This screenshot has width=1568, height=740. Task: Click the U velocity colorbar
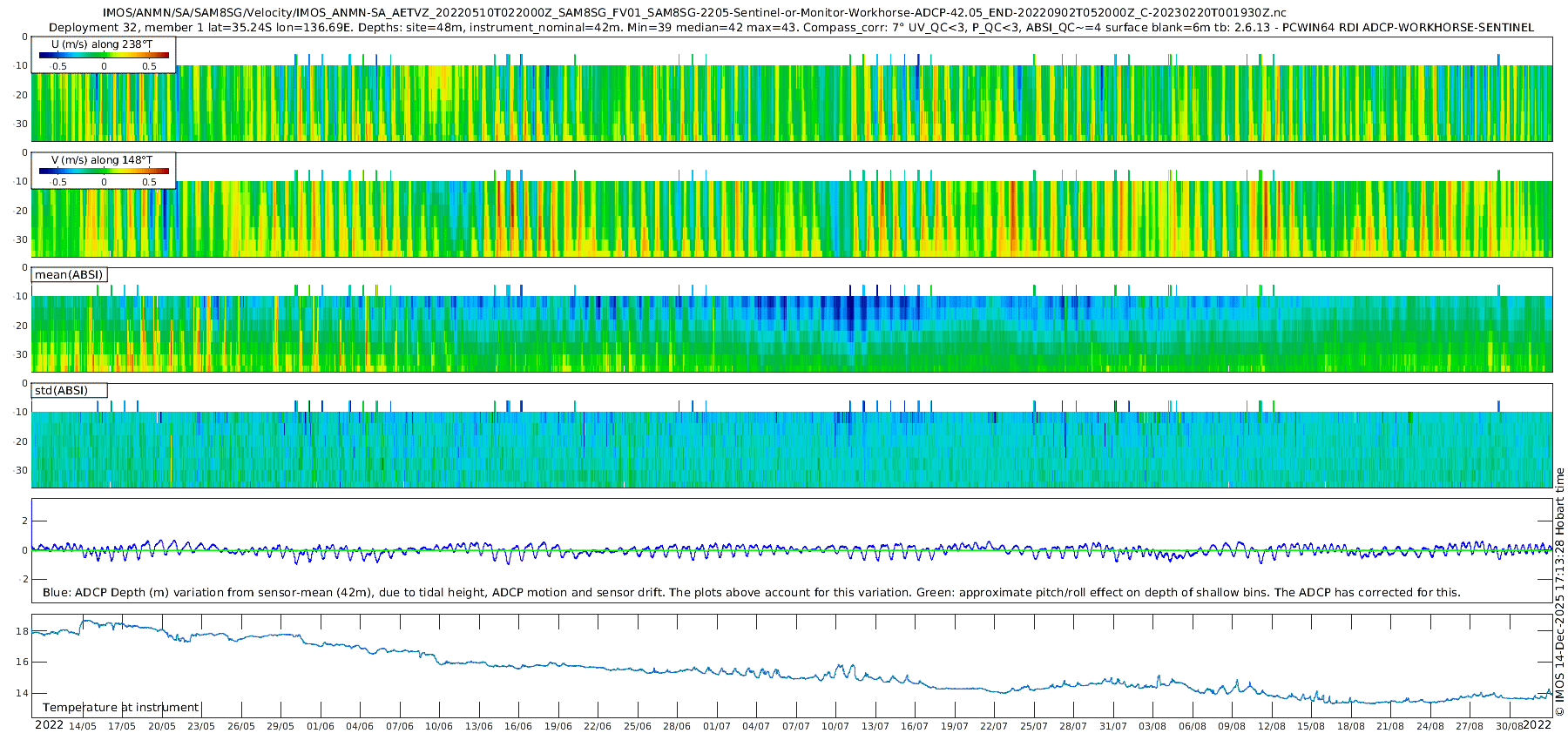pyautogui.click(x=104, y=55)
